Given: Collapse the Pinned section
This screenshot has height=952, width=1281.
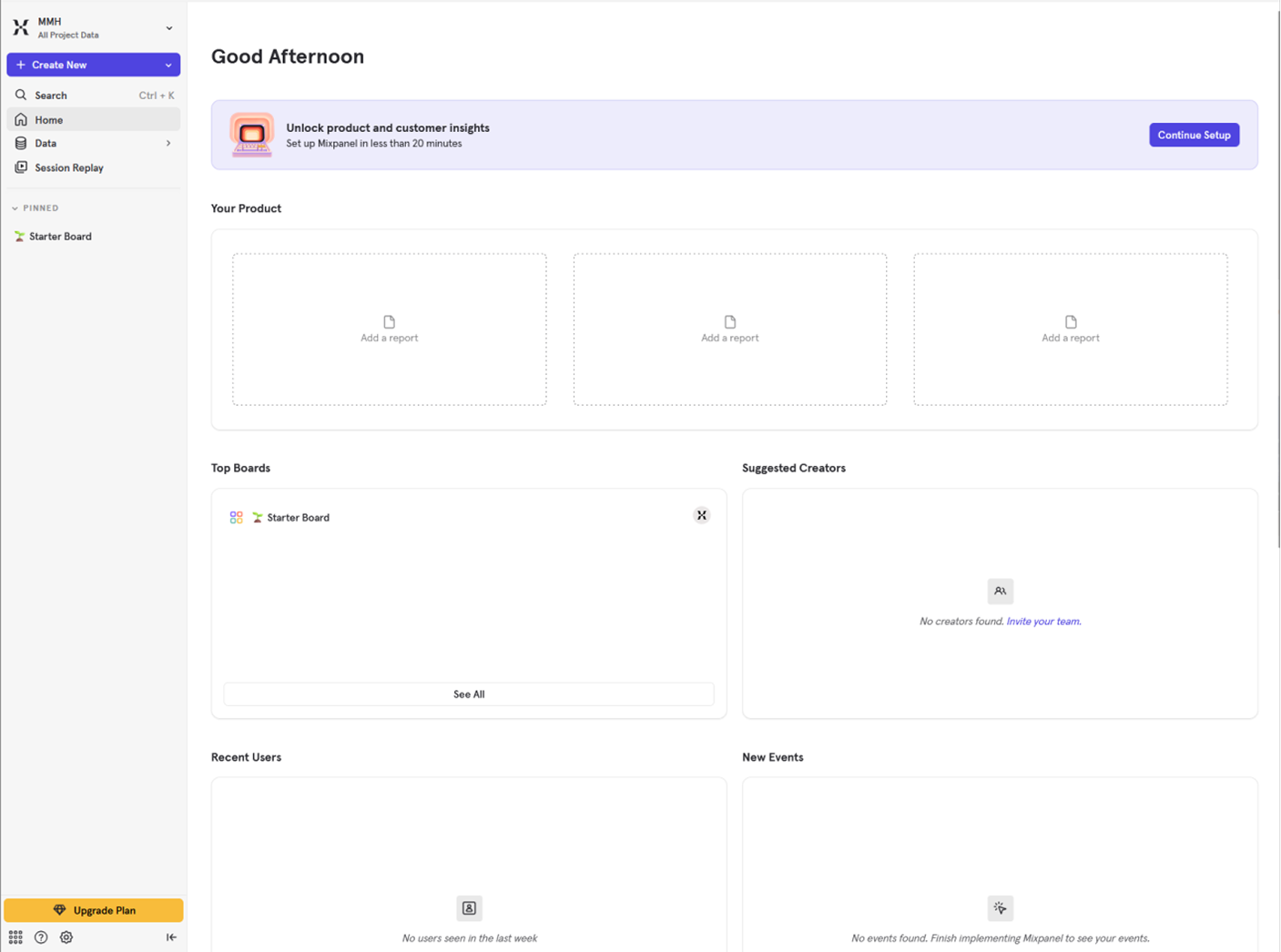Looking at the screenshot, I should 36,208.
